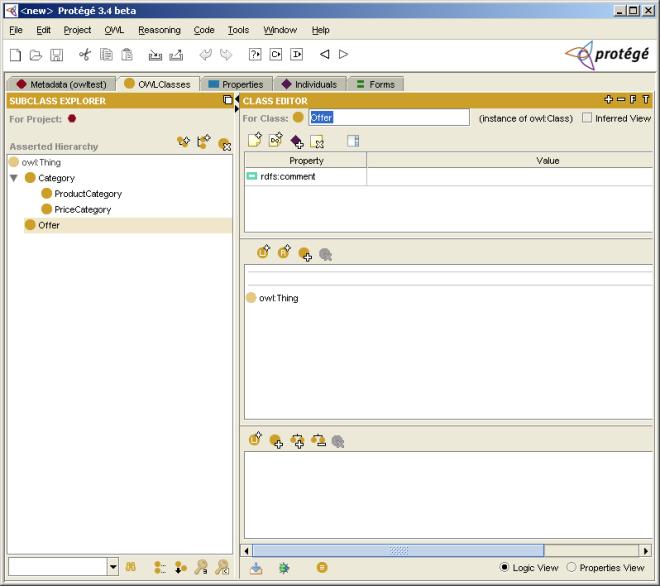The height and width of the screenshot is (586, 660).
Task: Open the File menu
Action: pyautogui.click(x=16, y=30)
